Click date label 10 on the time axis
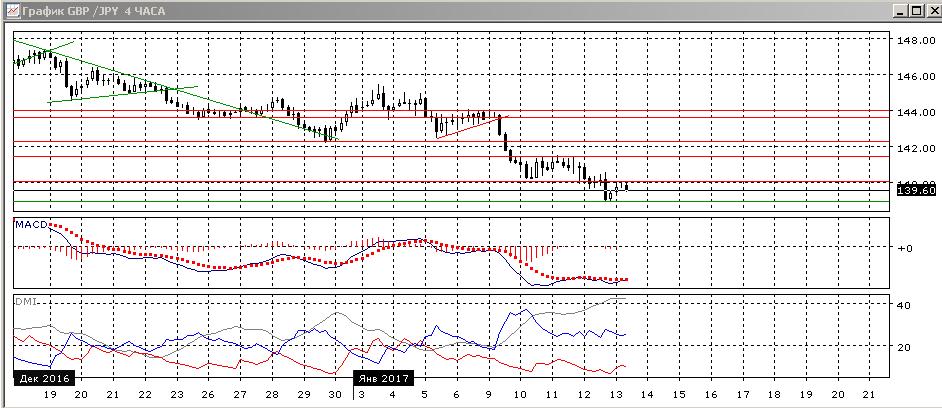This screenshot has height=408, width=942. (x=520, y=395)
